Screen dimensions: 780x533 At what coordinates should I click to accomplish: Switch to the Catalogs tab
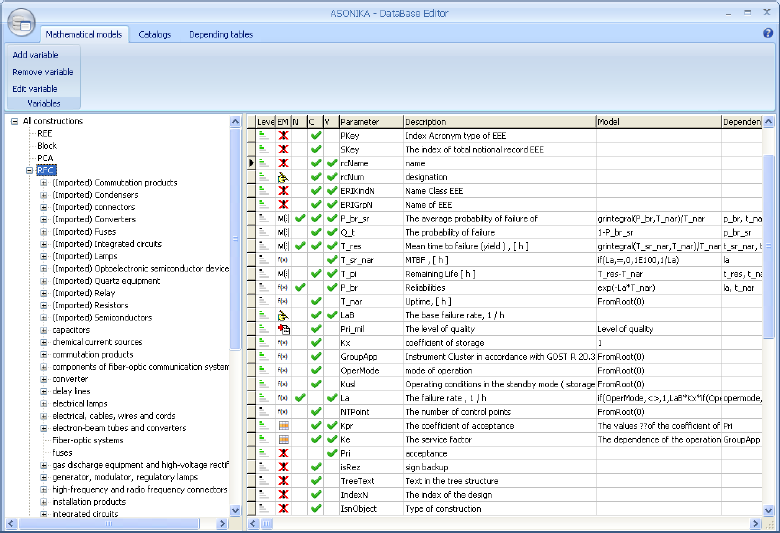click(154, 34)
